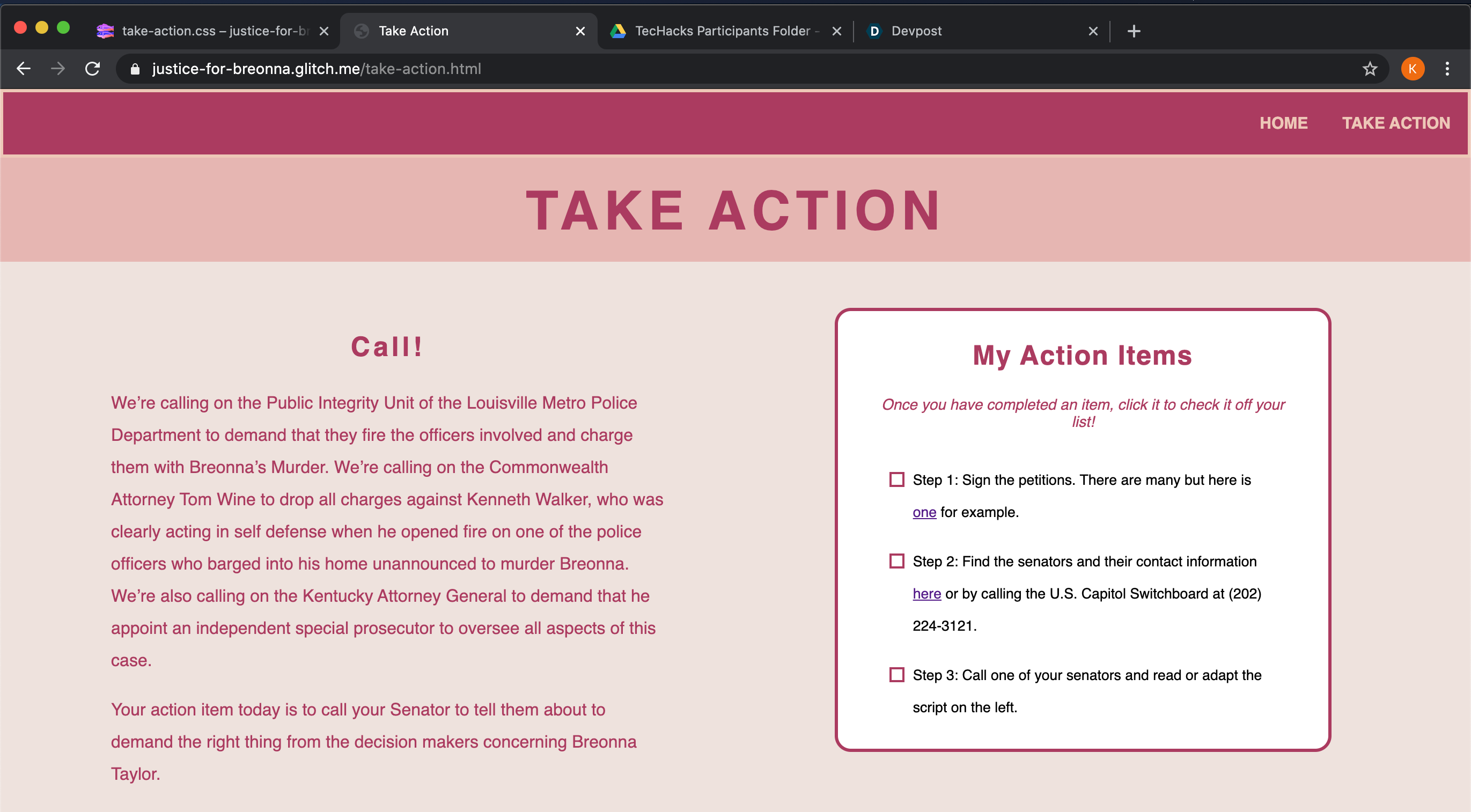
Task: Open Chrome three-dot menu
Action: point(1446,69)
